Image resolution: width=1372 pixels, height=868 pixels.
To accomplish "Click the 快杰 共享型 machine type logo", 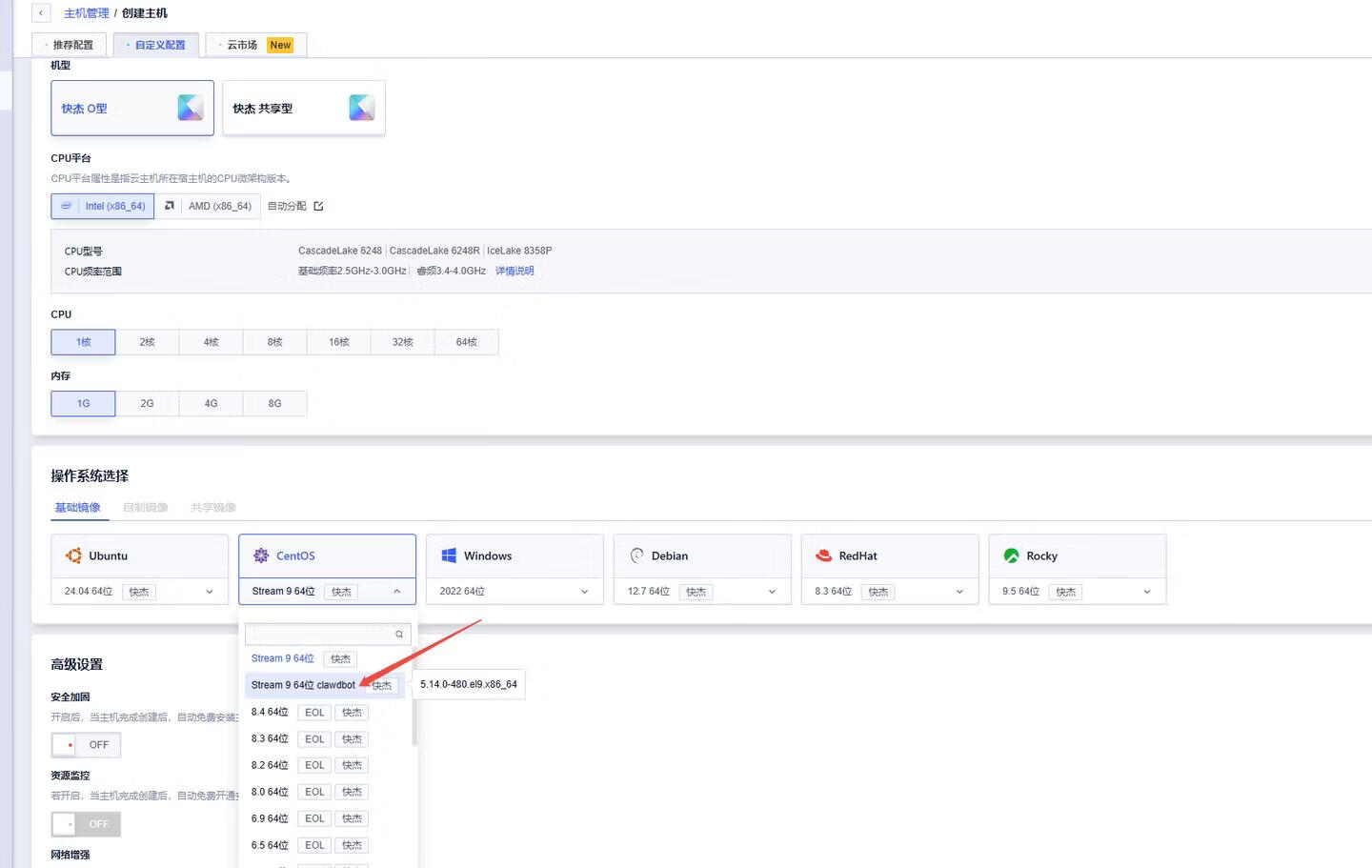I will click(362, 108).
